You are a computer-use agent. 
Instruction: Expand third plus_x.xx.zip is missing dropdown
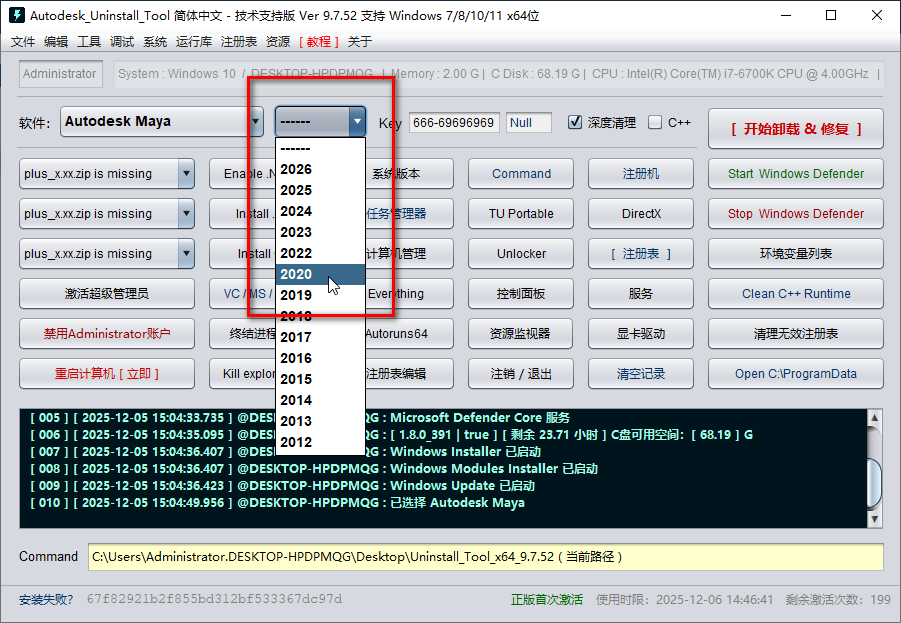coord(186,253)
